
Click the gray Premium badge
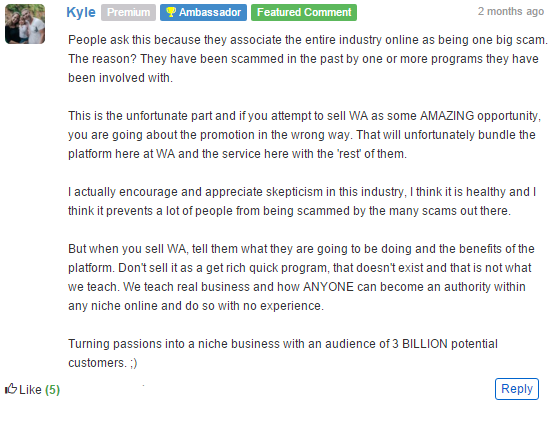coord(128,13)
